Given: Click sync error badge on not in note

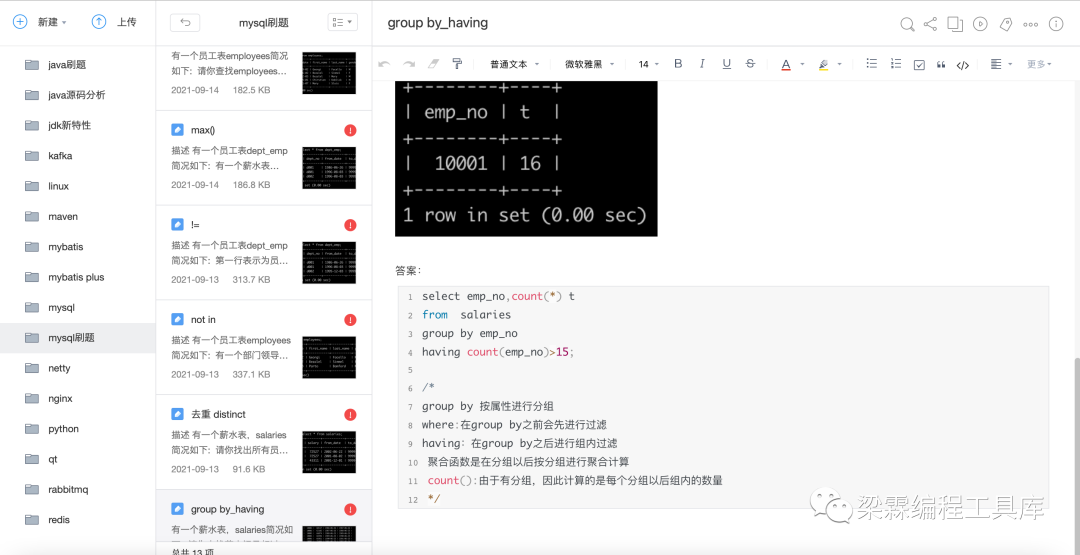Looking at the screenshot, I should (x=350, y=320).
